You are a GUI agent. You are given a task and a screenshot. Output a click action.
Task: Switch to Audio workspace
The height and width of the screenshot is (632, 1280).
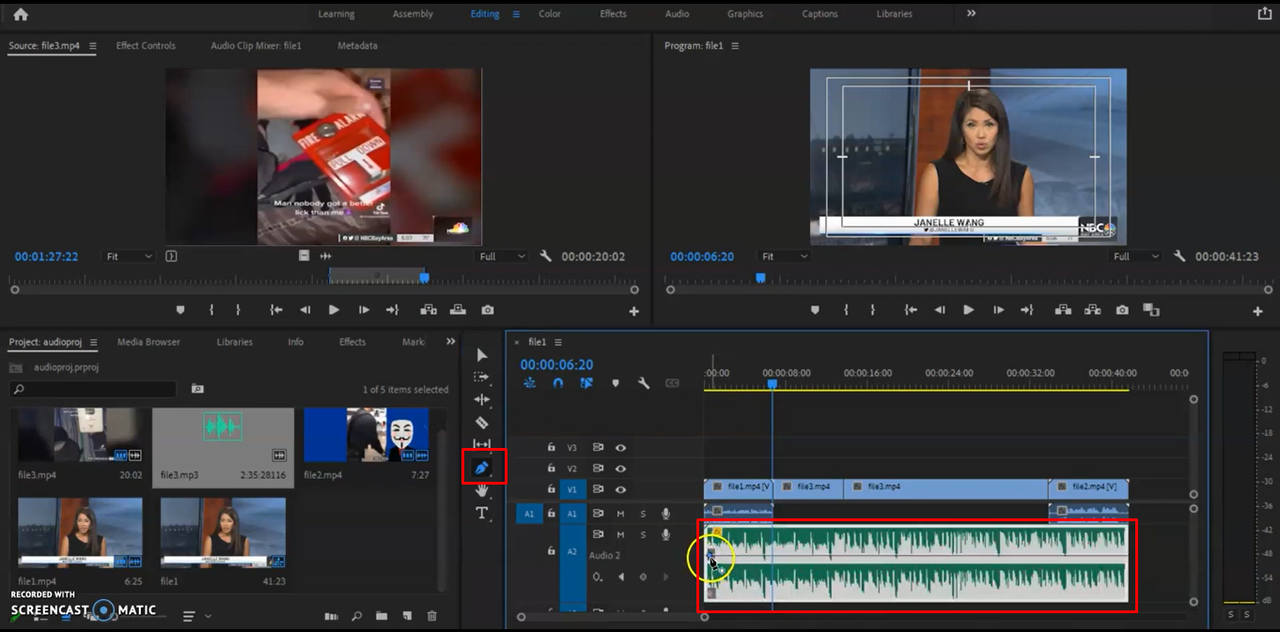[677, 14]
